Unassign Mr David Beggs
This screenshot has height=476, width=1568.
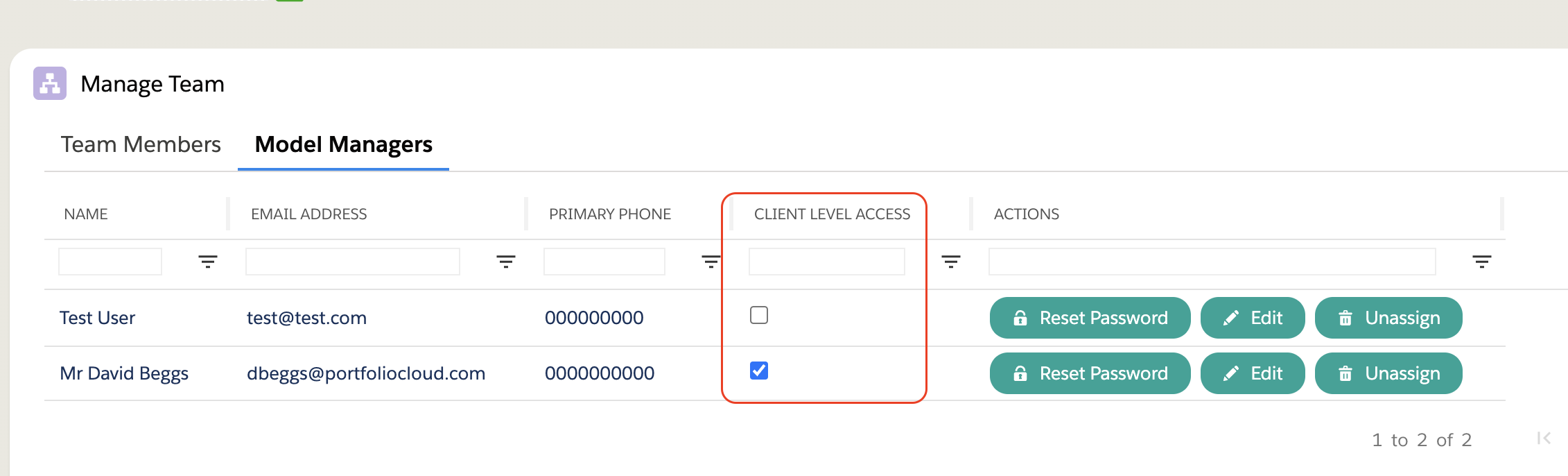[x=1388, y=373]
